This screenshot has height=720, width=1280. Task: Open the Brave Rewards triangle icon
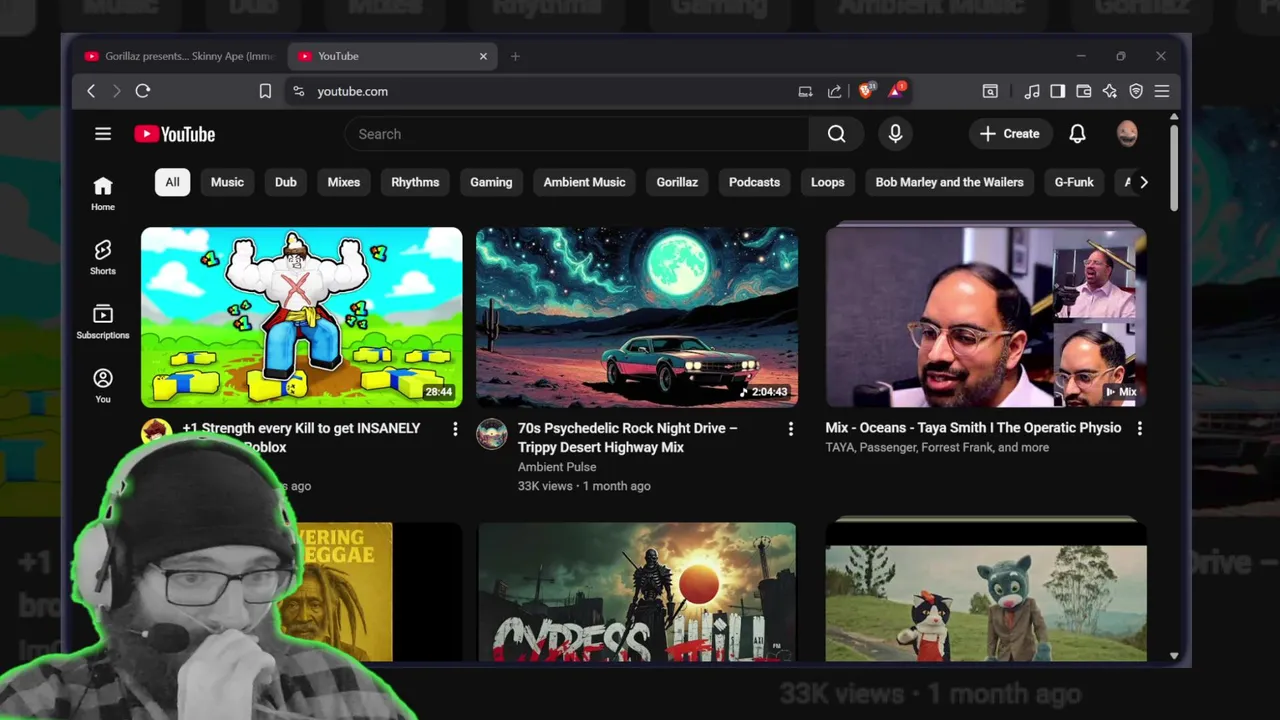[x=896, y=90]
